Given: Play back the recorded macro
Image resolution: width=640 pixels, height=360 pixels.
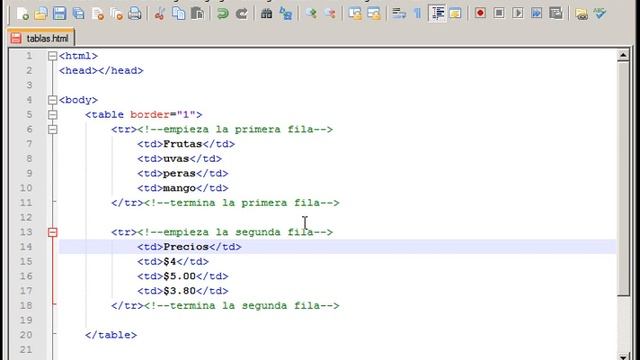Looking at the screenshot, I should [x=518, y=13].
